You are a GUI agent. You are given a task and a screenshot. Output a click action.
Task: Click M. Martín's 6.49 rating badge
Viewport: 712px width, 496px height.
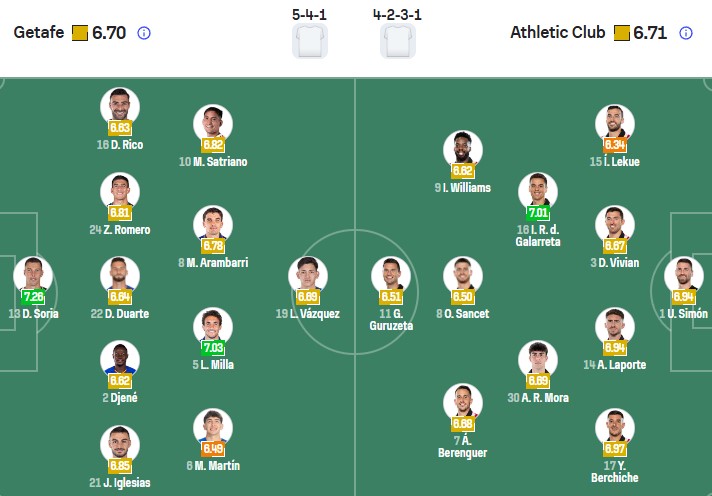coord(213,449)
